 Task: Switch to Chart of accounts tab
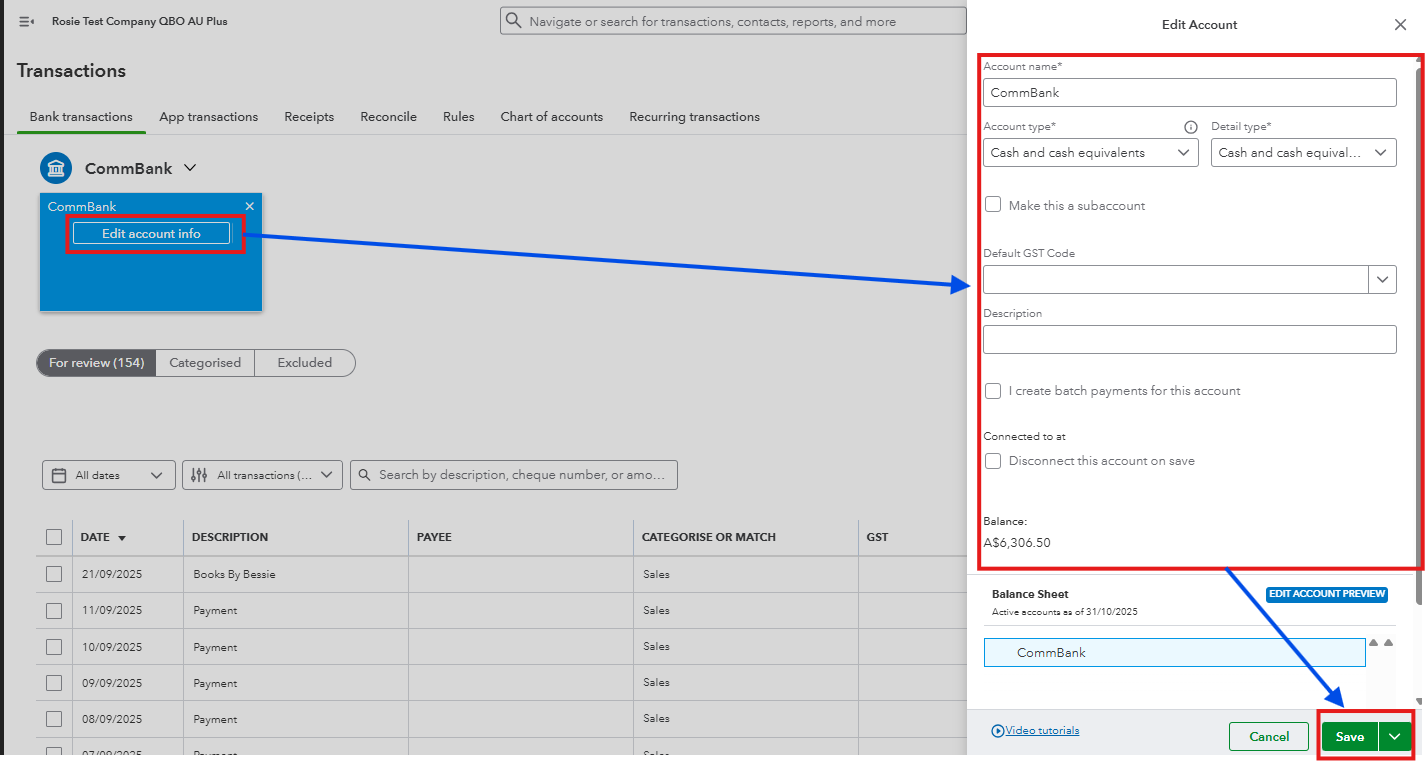click(x=551, y=117)
